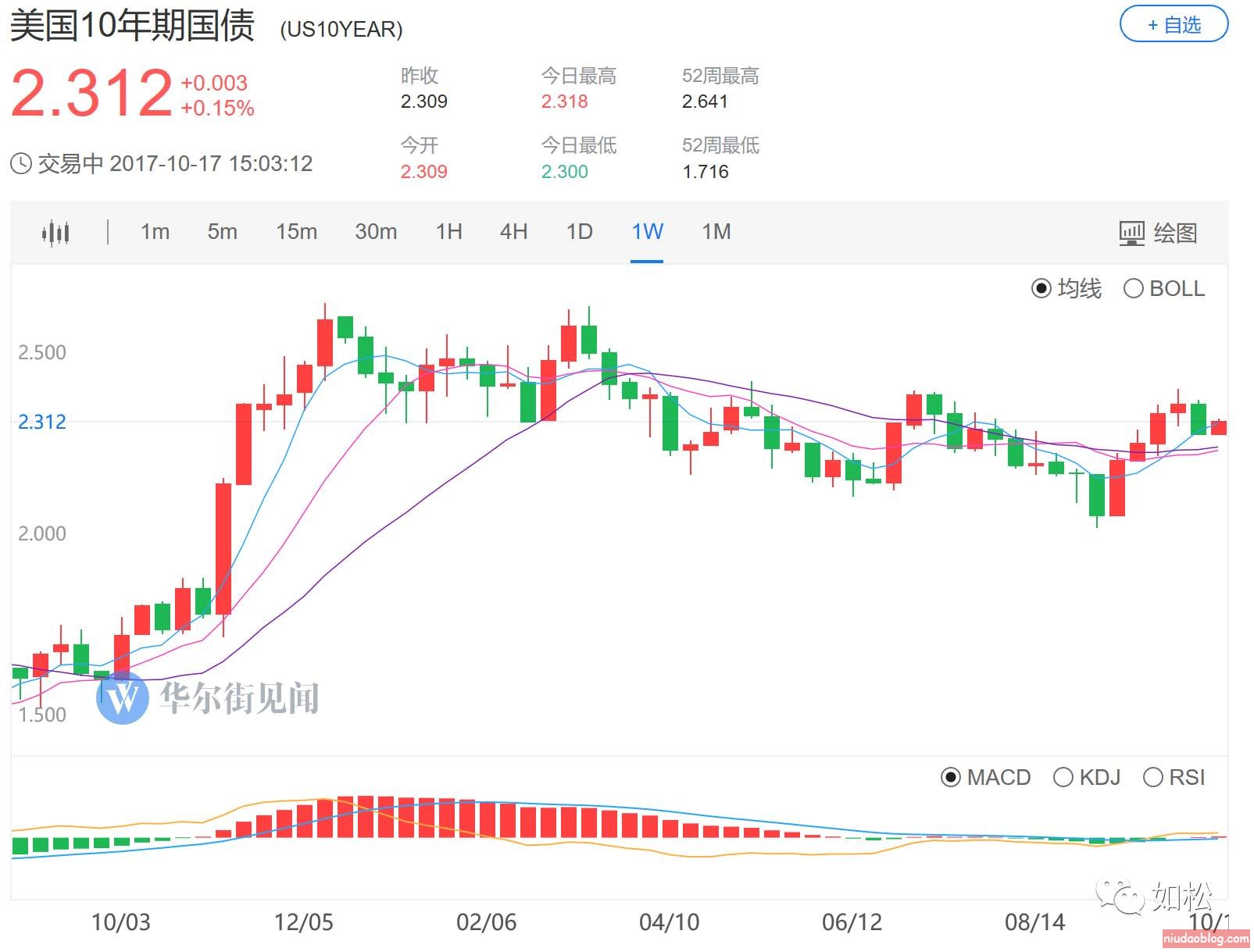Click the 昨收 label
The image size is (1254, 952).
click(x=420, y=76)
